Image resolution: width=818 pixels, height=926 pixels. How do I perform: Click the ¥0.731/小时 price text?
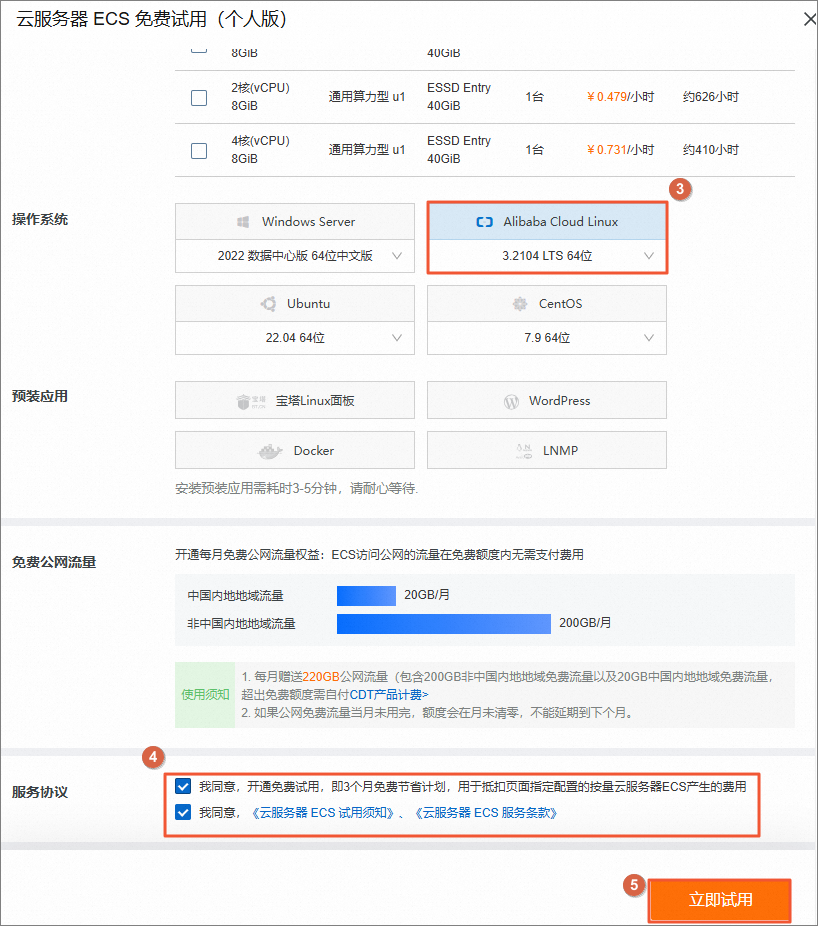(x=620, y=150)
